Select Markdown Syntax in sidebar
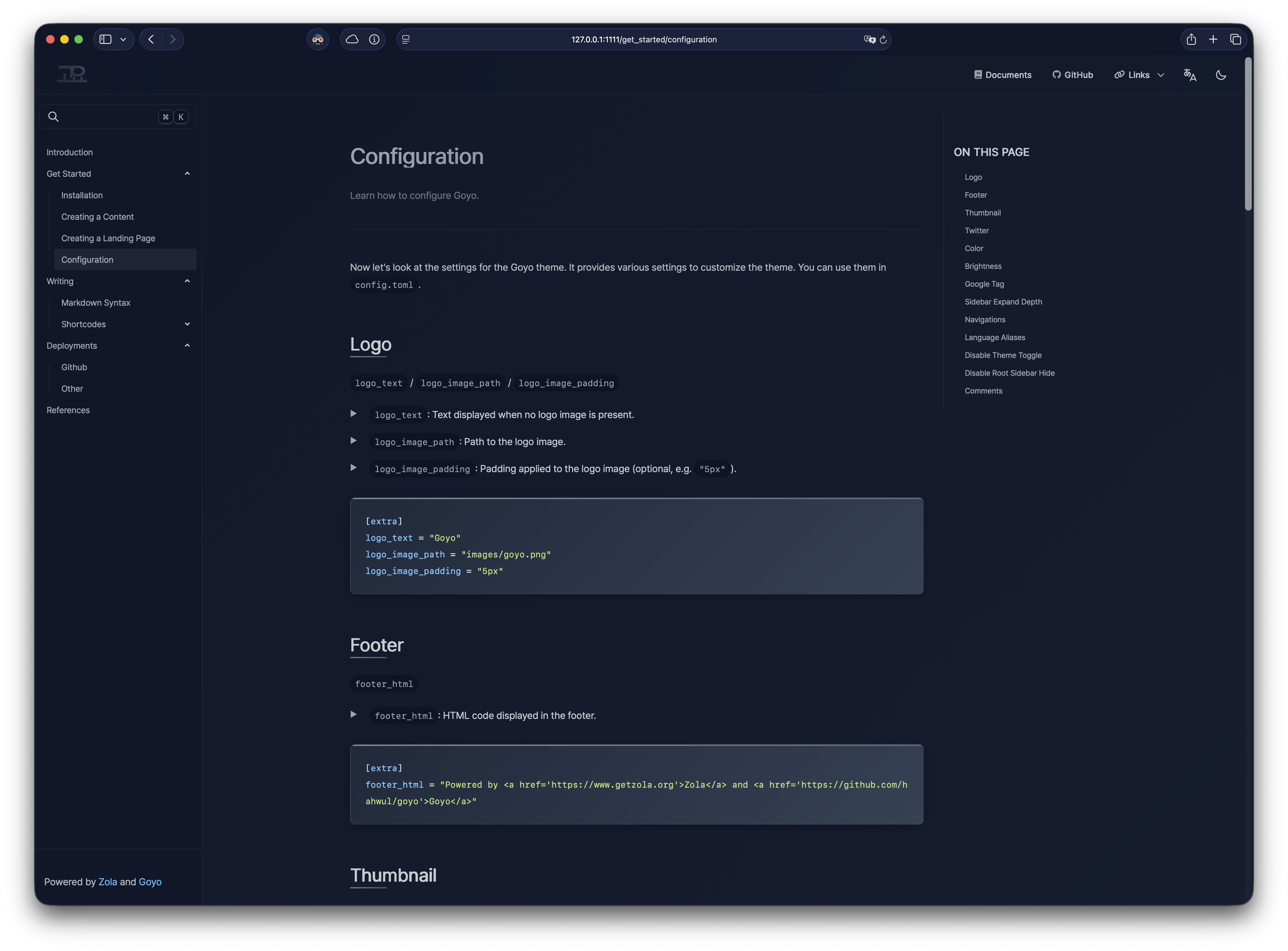Viewport: 1288px width, 951px height. [x=96, y=303]
